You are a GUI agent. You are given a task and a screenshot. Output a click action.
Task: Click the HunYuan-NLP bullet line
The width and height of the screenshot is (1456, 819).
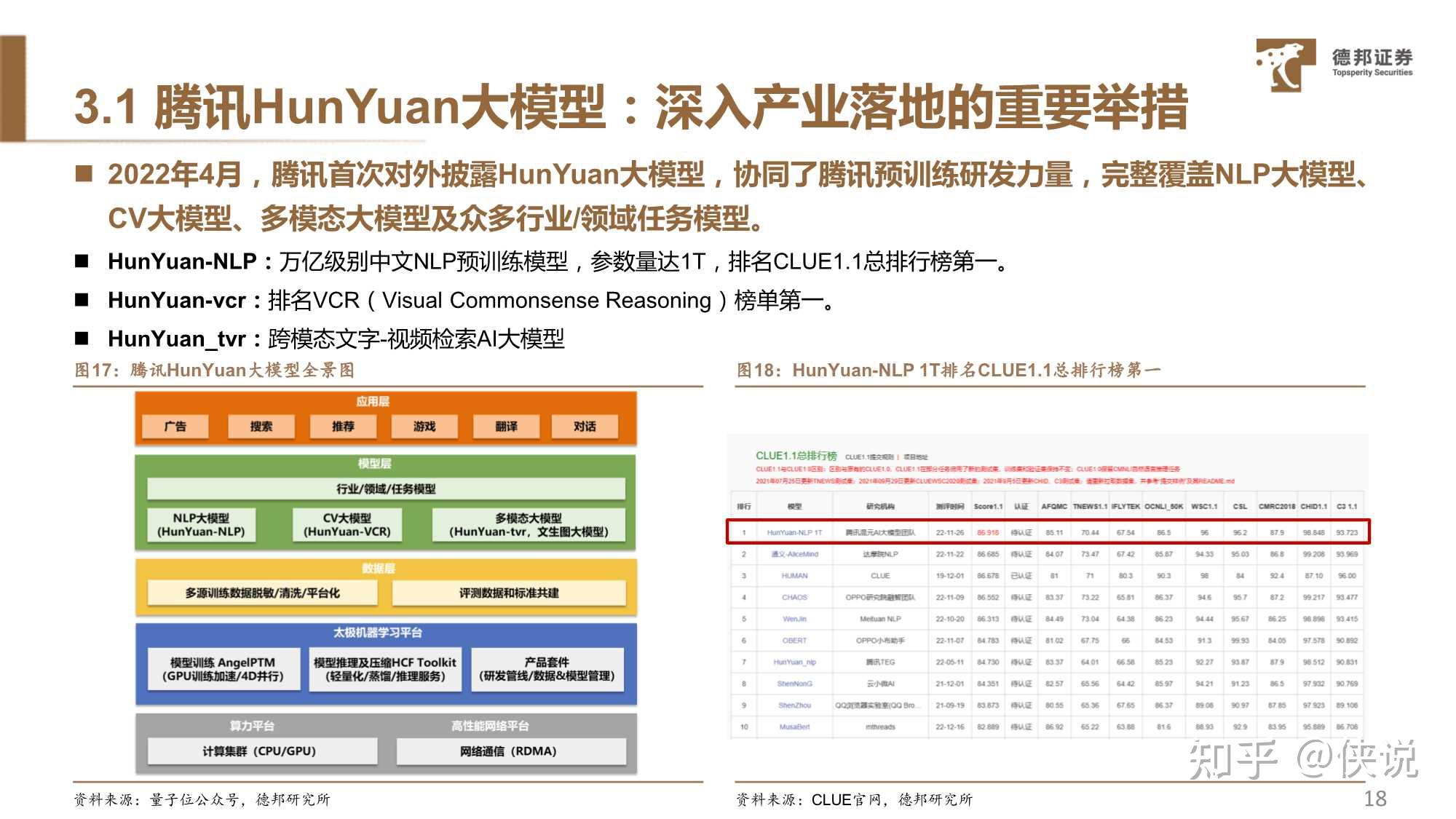point(559,261)
